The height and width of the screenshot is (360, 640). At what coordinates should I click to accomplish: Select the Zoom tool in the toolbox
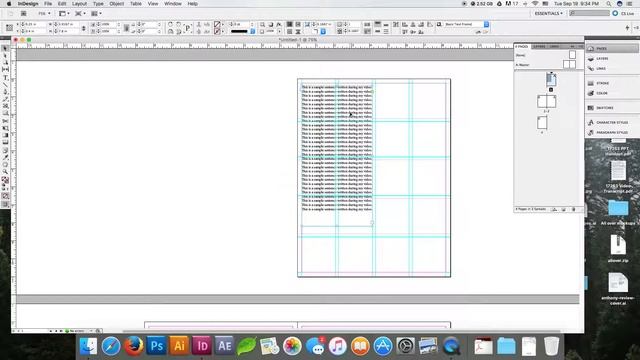click(x=5, y=172)
